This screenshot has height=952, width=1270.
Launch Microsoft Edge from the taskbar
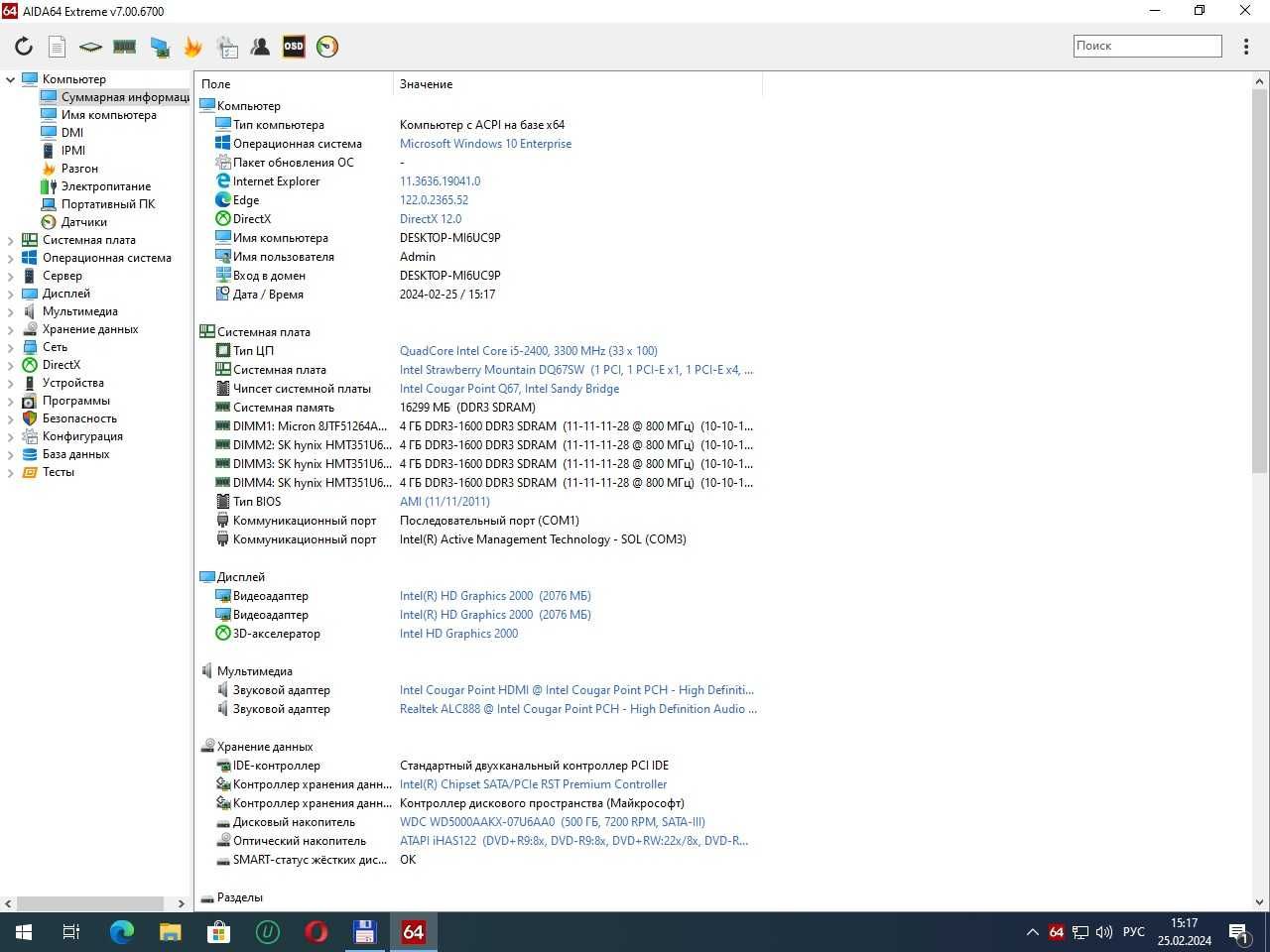121,932
